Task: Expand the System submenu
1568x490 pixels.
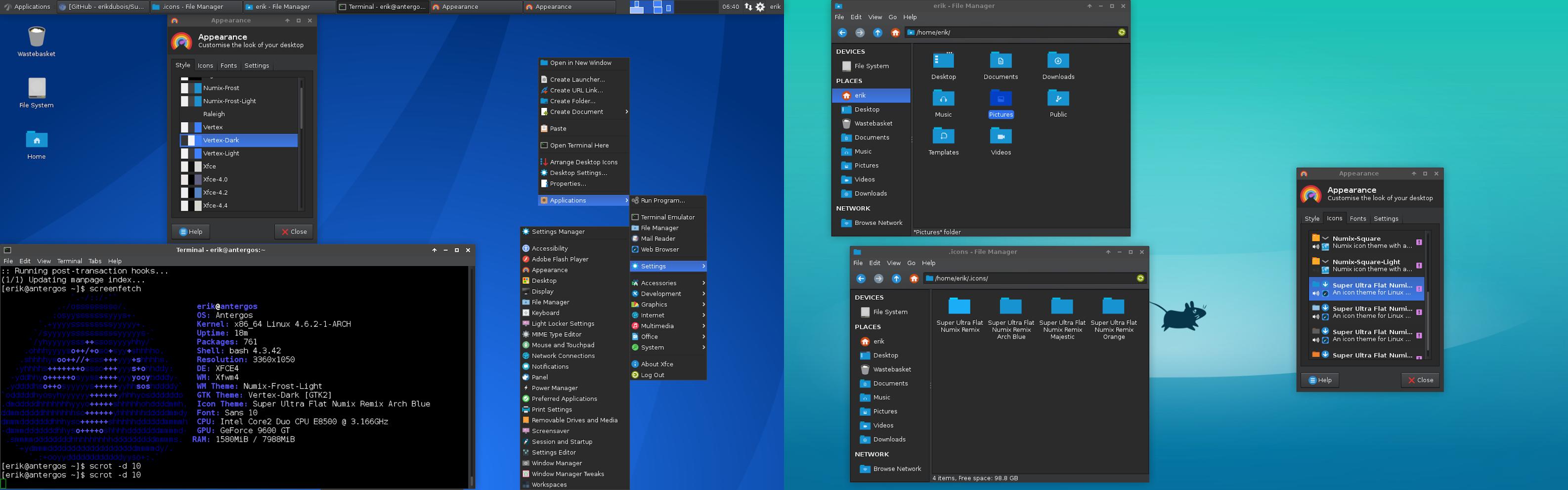Action: [x=668, y=348]
